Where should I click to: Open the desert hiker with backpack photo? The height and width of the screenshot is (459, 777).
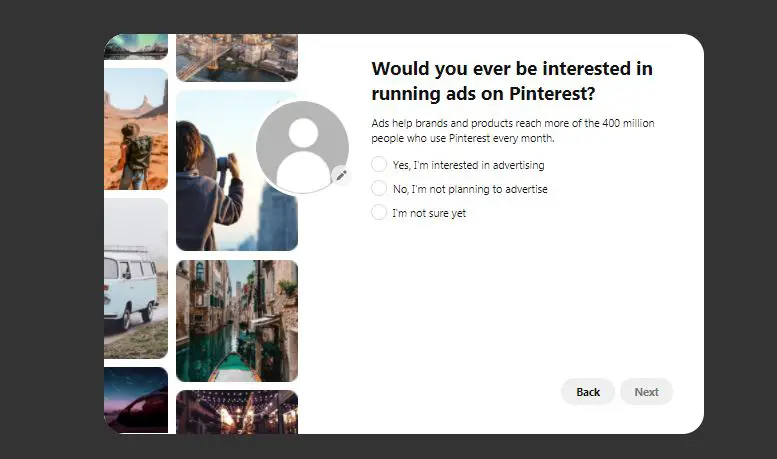click(x=136, y=129)
